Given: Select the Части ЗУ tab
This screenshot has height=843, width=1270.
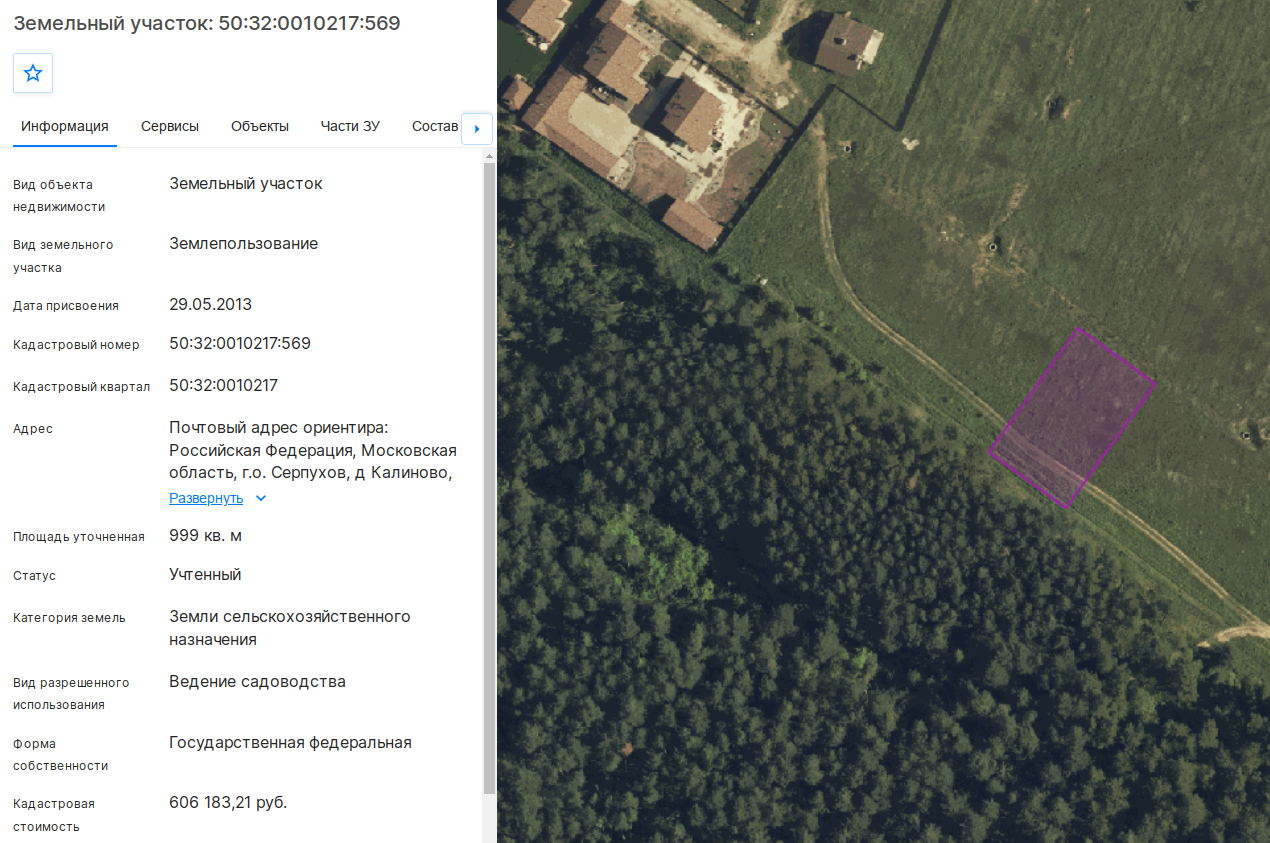Looking at the screenshot, I should pyautogui.click(x=350, y=126).
